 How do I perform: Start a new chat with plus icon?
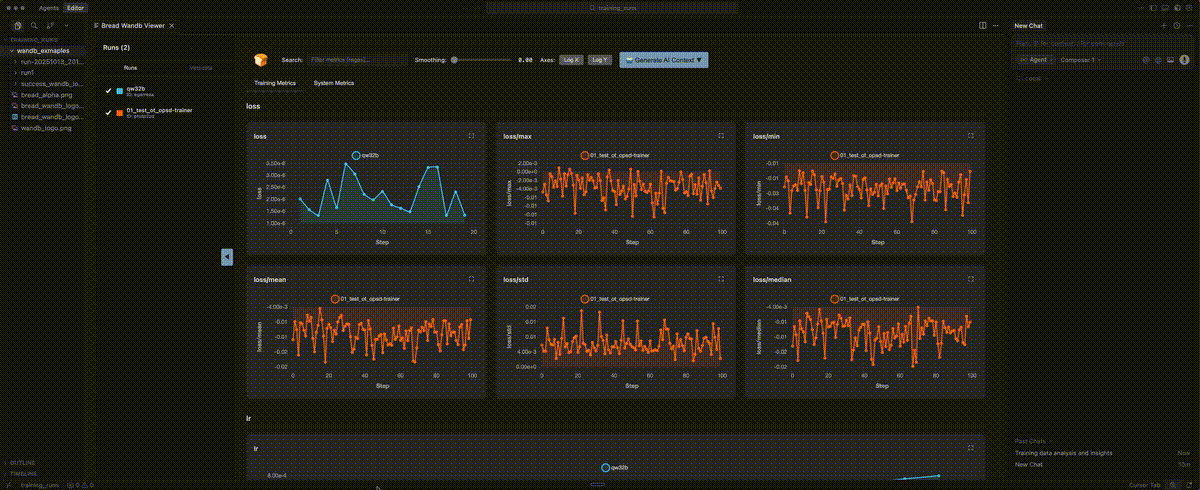pos(1163,25)
